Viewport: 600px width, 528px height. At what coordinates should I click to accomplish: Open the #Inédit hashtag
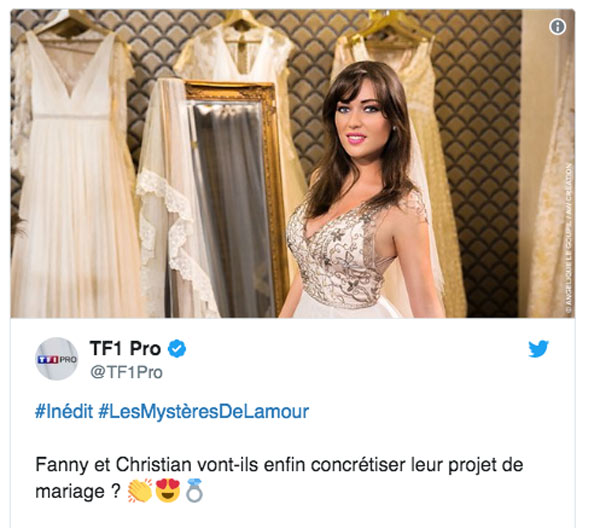tap(64, 412)
